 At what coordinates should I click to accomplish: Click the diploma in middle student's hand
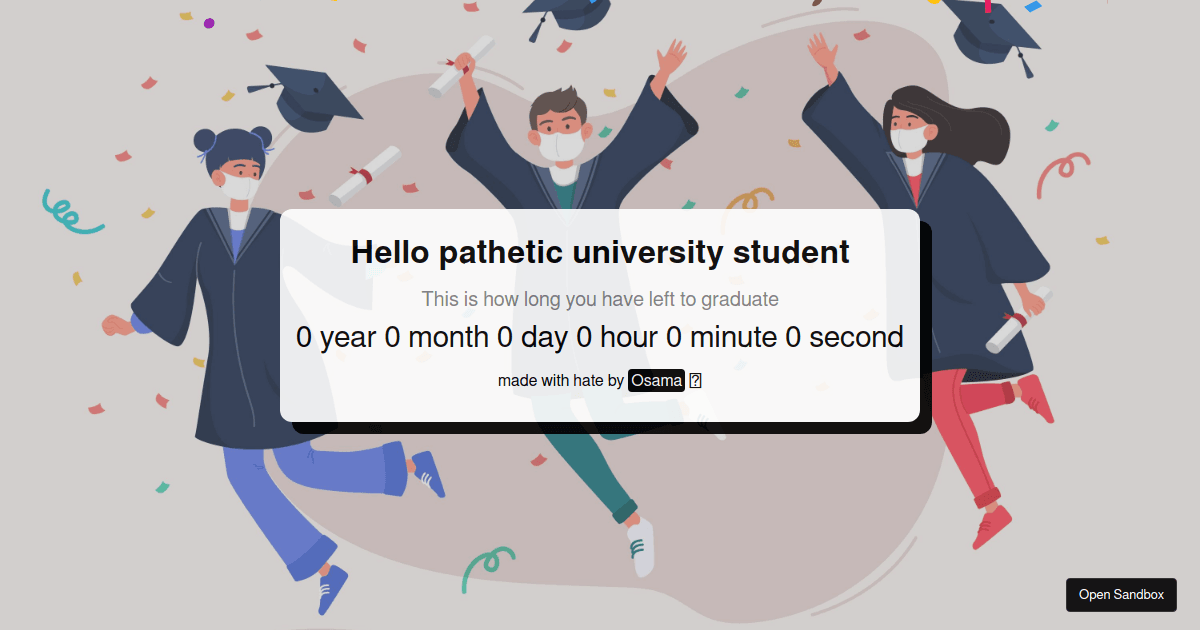pyautogui.click(x=462, y=67)
